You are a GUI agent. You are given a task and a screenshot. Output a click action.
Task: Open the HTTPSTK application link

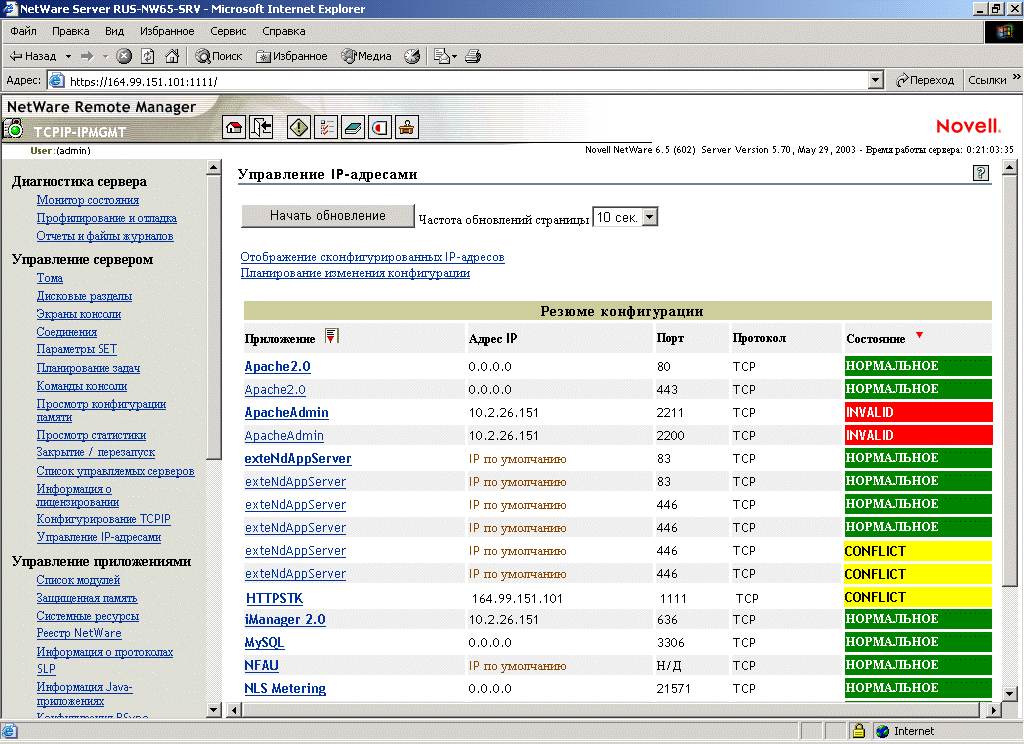[274, 598]
